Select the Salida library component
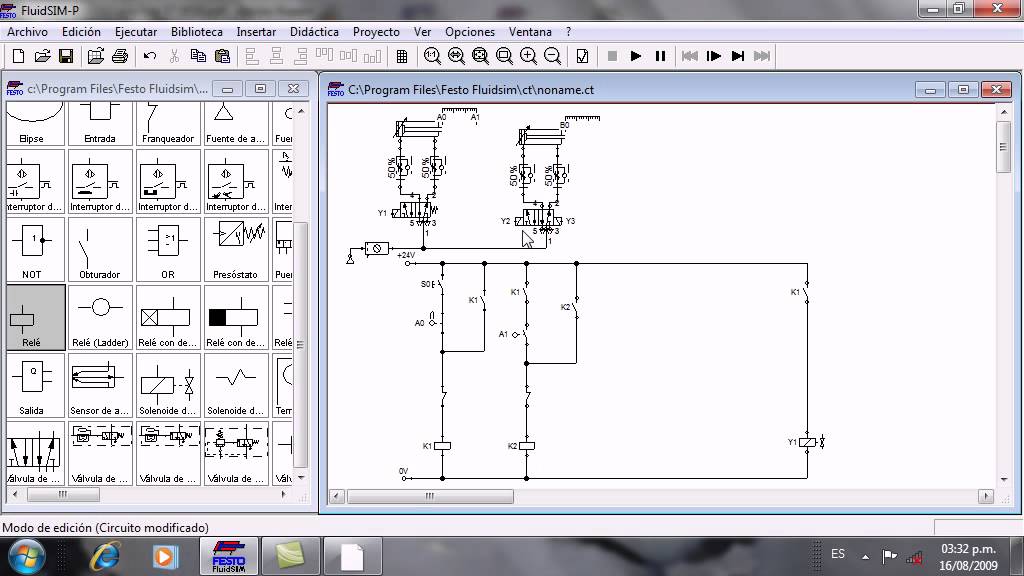1024x576 pixels. coord(36,385)
